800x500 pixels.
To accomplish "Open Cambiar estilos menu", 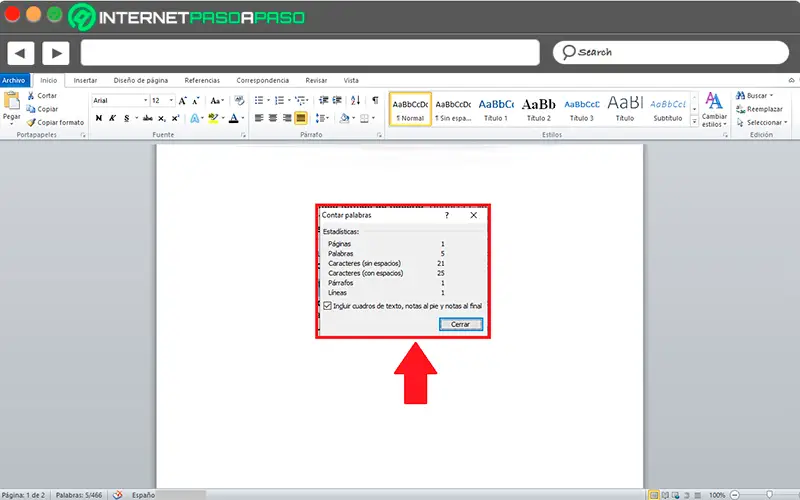I will pos(714,110).
